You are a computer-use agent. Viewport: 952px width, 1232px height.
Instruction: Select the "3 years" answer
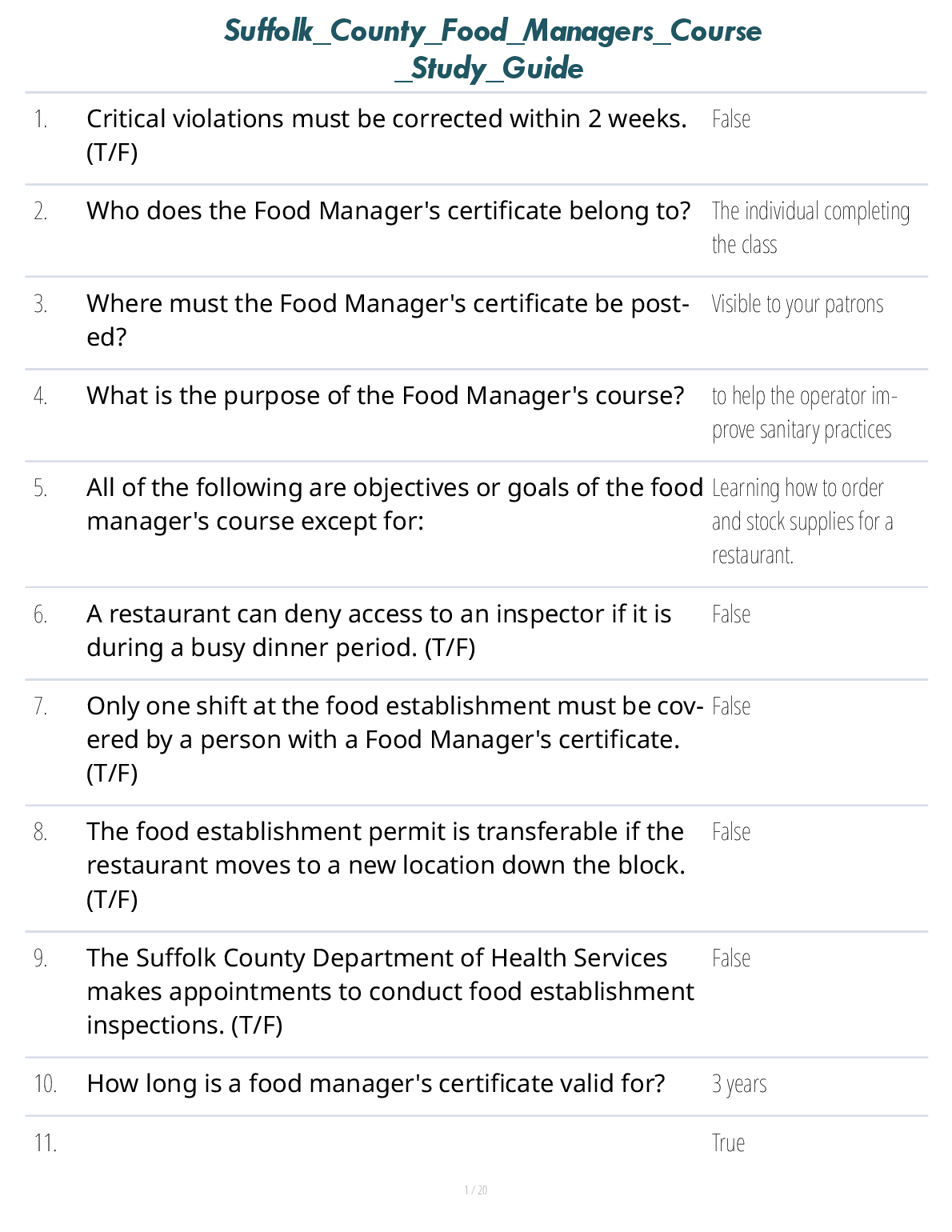coord(738,1085)
